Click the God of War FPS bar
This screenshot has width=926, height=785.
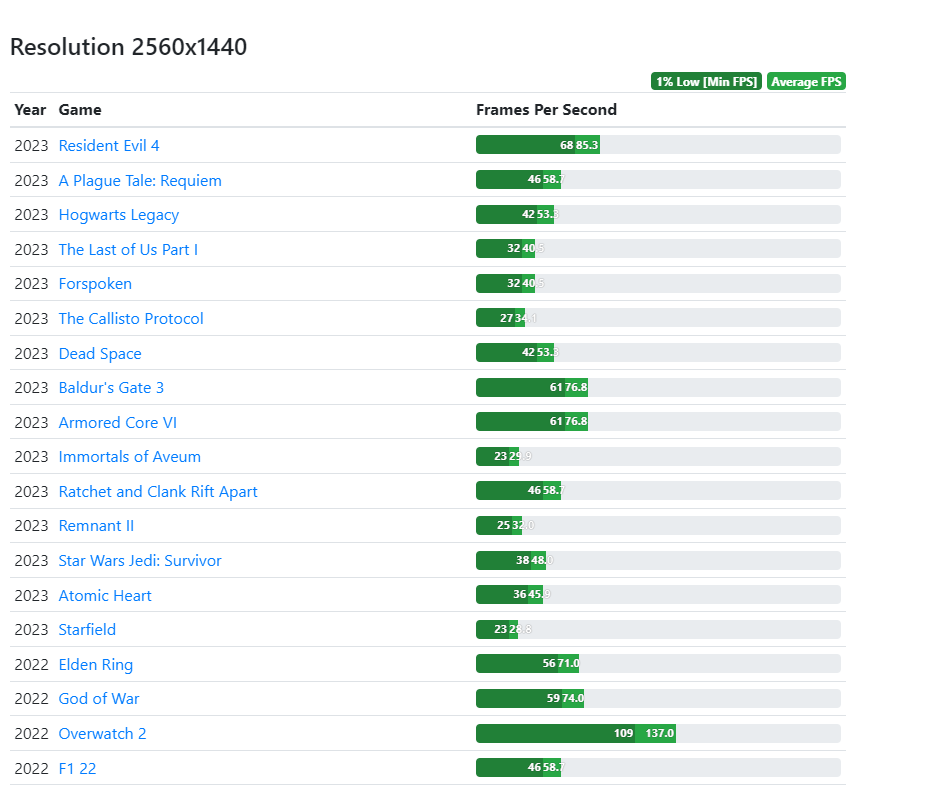click(658, 699)
